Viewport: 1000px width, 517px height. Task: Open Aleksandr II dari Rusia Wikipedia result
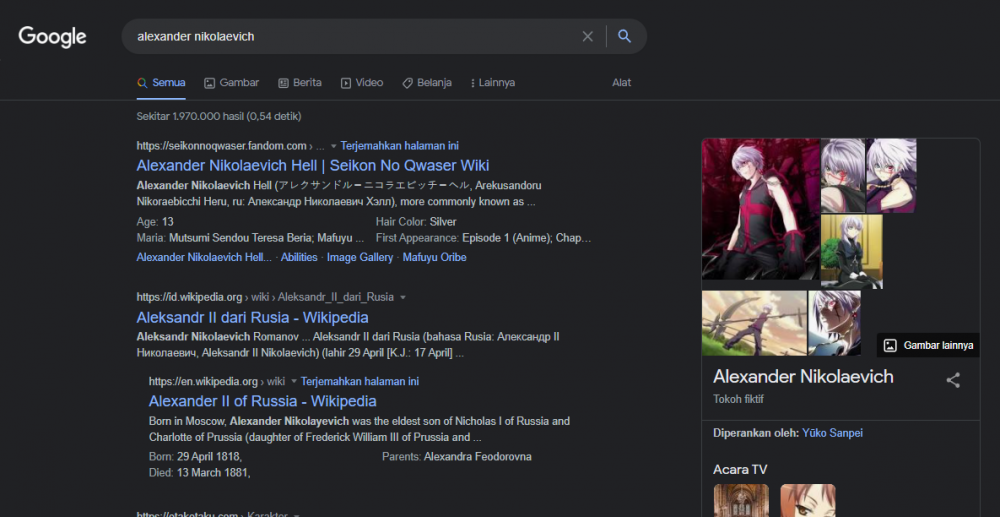pyautogui.click(x=252, y=317)
